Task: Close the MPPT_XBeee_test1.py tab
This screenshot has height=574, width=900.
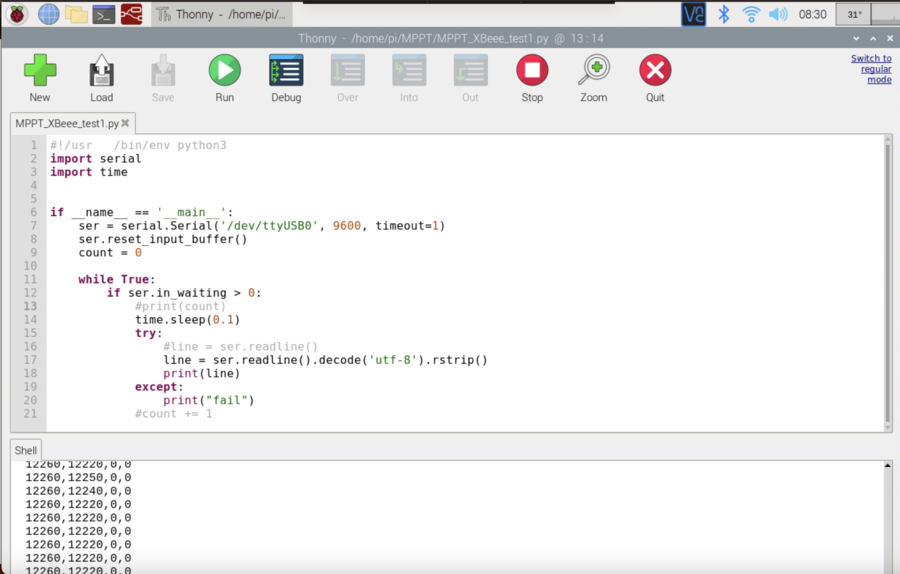Action: click(x=127, y=124)
